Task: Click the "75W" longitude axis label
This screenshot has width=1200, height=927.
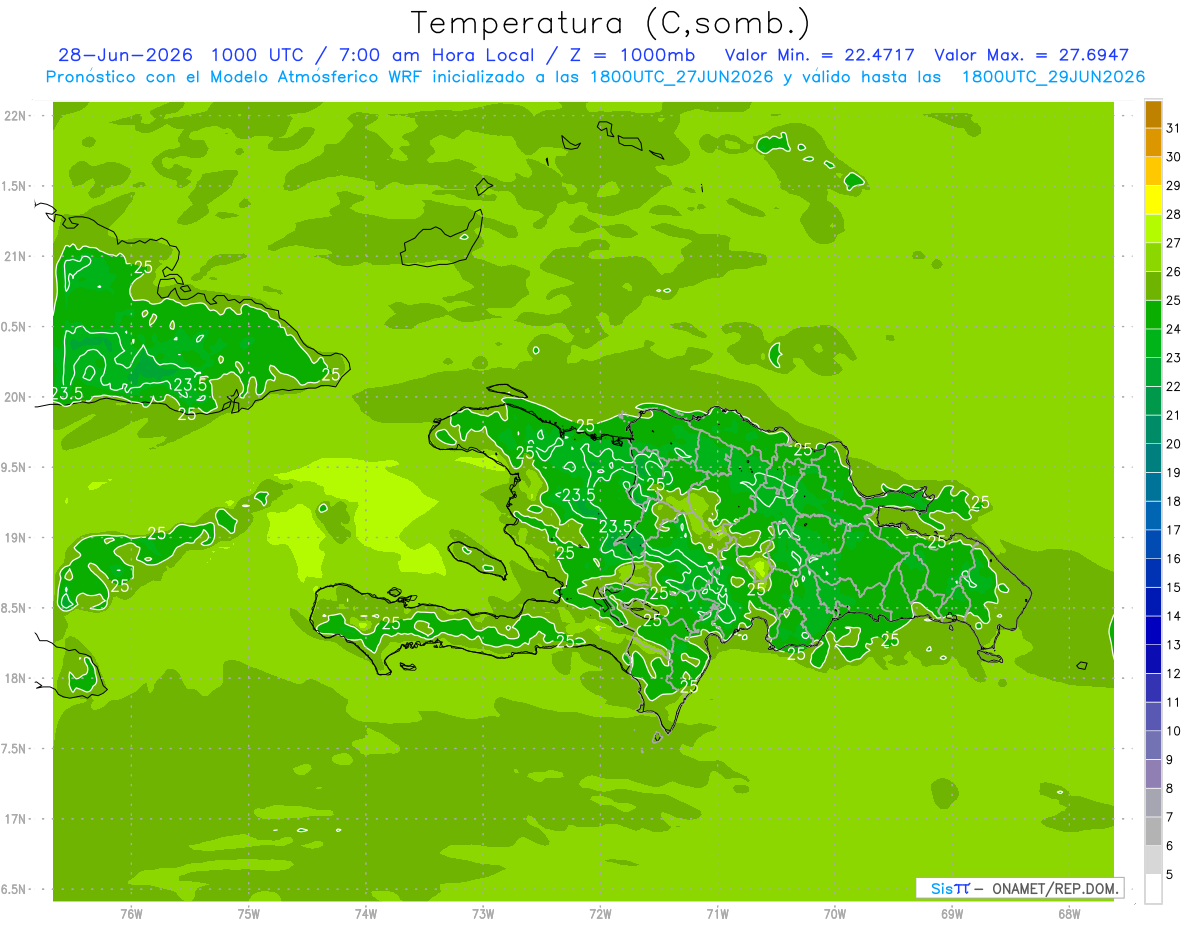Action: pyautogui.click(x=249, y=914)
